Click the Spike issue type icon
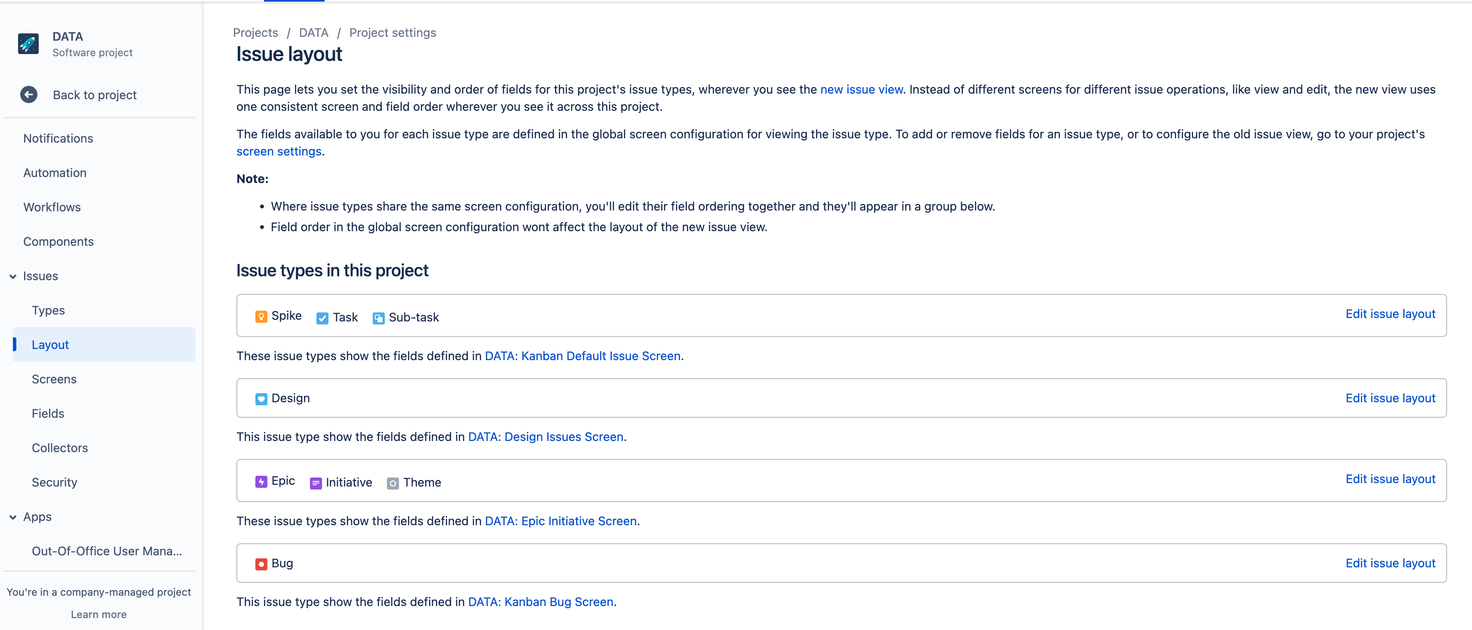 click(x=259, y=316)
